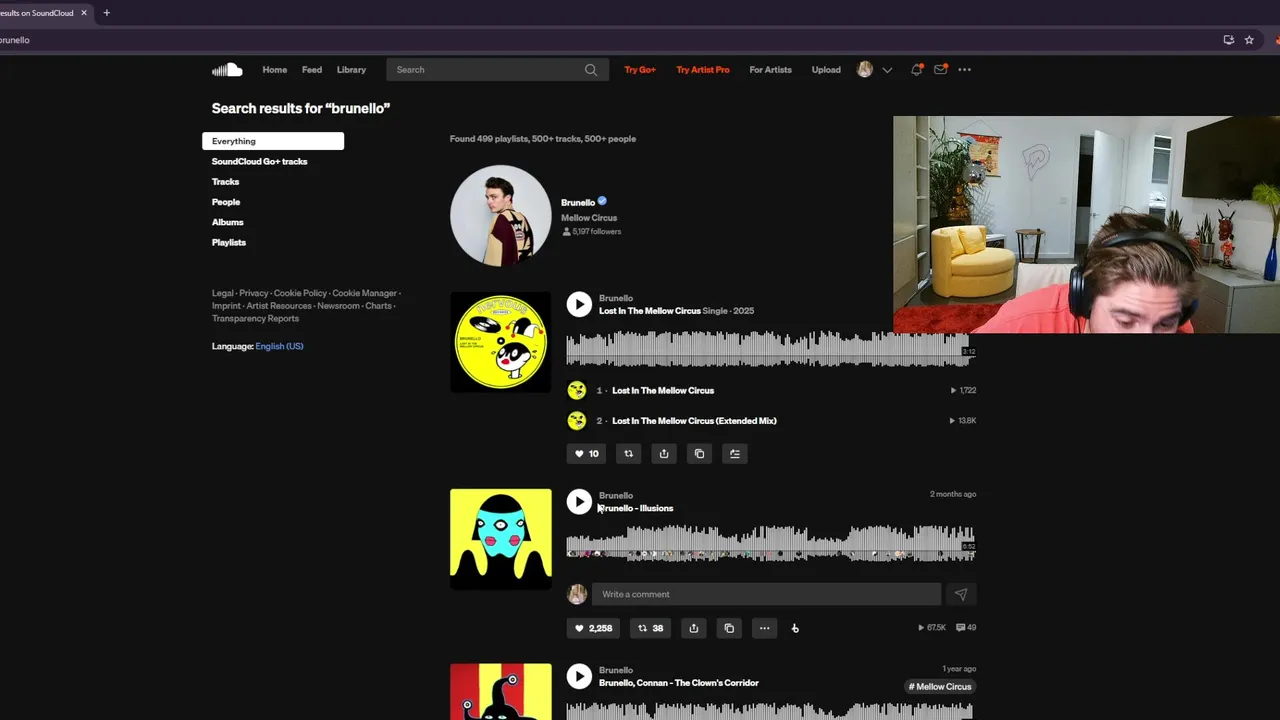Send the comment with the paper-plane button
This screenshot has height=720, width=1280.
961,594
